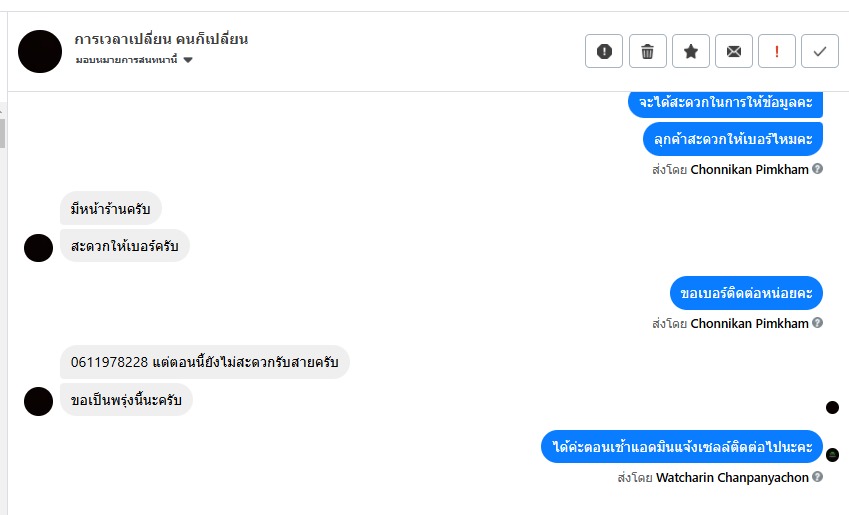Click help icon under 'ลูกค้าสะดวกให้เบอร์ไหมคะ' message
Image resolution: width=849 pixels, height=515 pixels.
[x=818, y=170]
